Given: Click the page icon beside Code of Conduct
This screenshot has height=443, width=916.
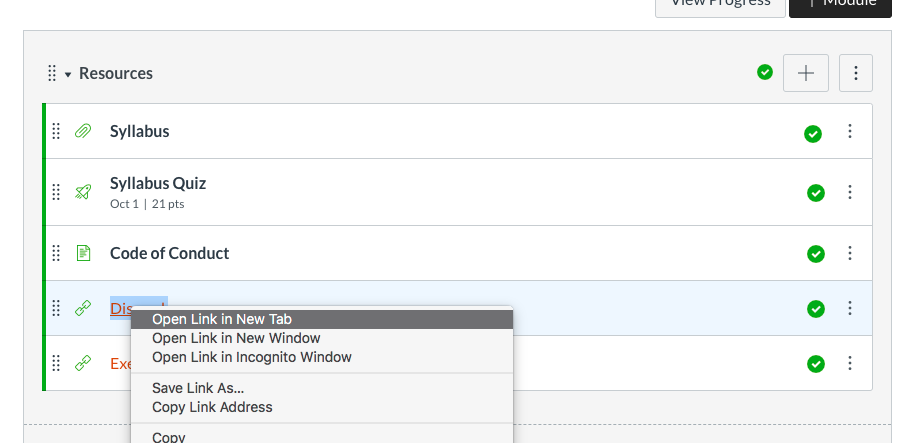Looking at the screenshot, I should [83, 253].
